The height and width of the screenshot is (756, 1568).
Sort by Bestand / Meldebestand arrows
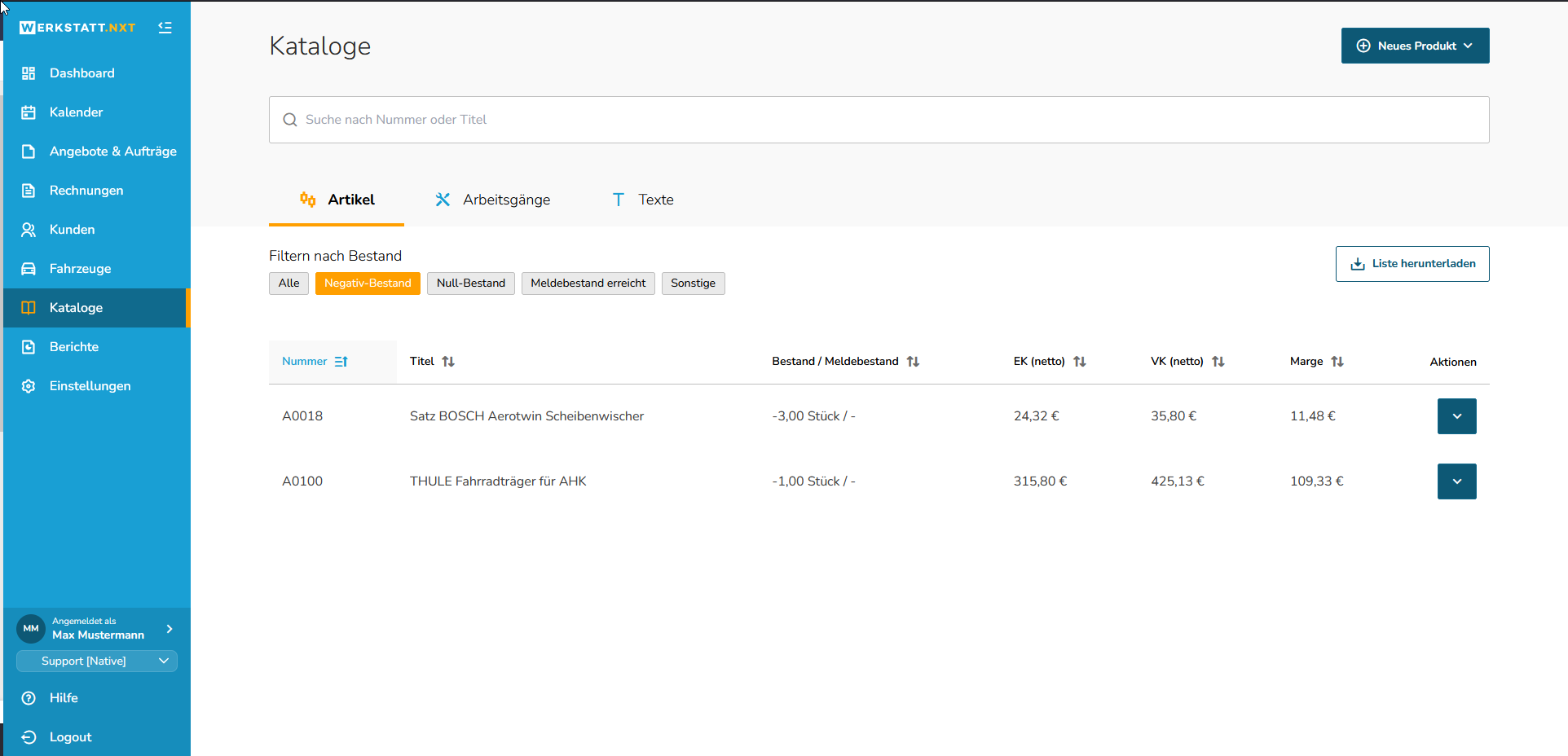click(913, 362)
